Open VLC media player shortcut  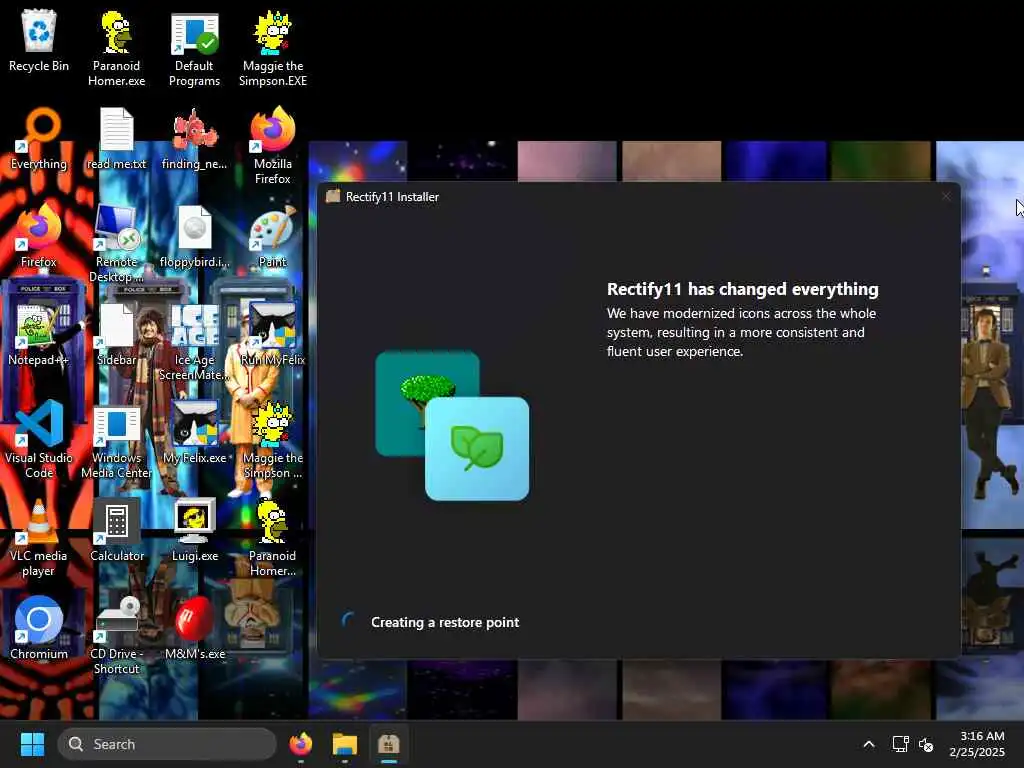[x=39, y=537]
